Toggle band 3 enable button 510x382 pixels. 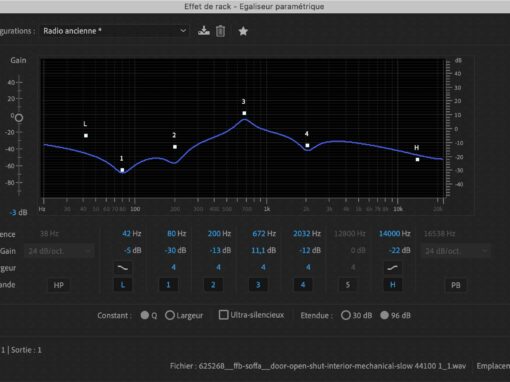click(258, 285)
